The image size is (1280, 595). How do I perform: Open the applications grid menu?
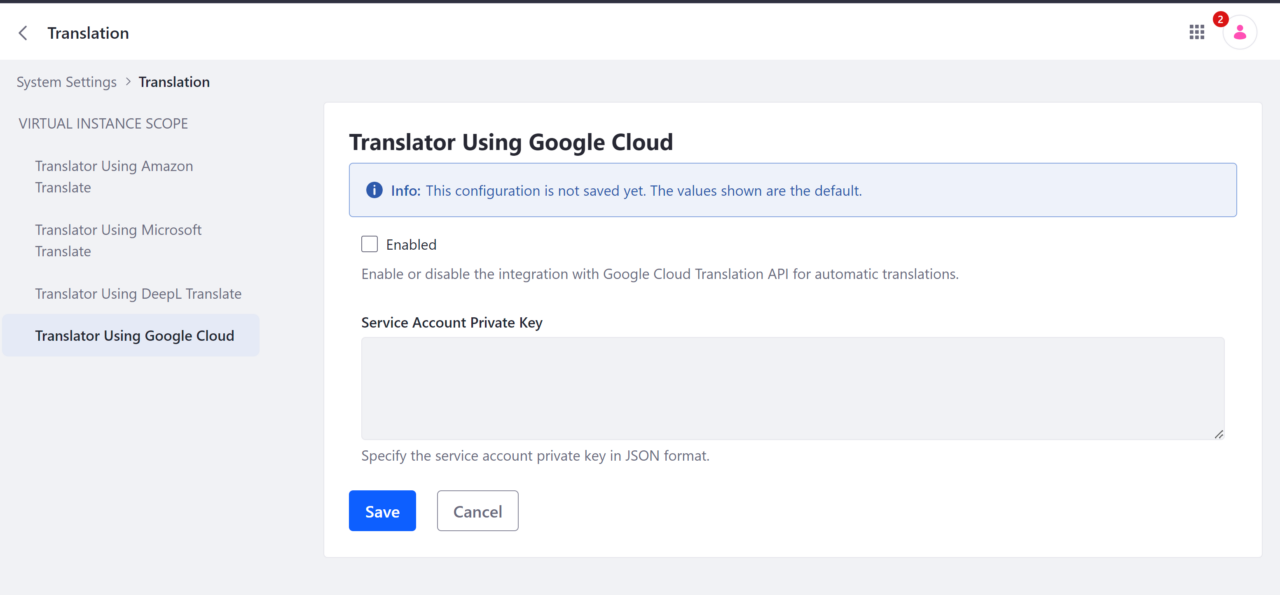pyautogui.click(x=1196, y=32)
